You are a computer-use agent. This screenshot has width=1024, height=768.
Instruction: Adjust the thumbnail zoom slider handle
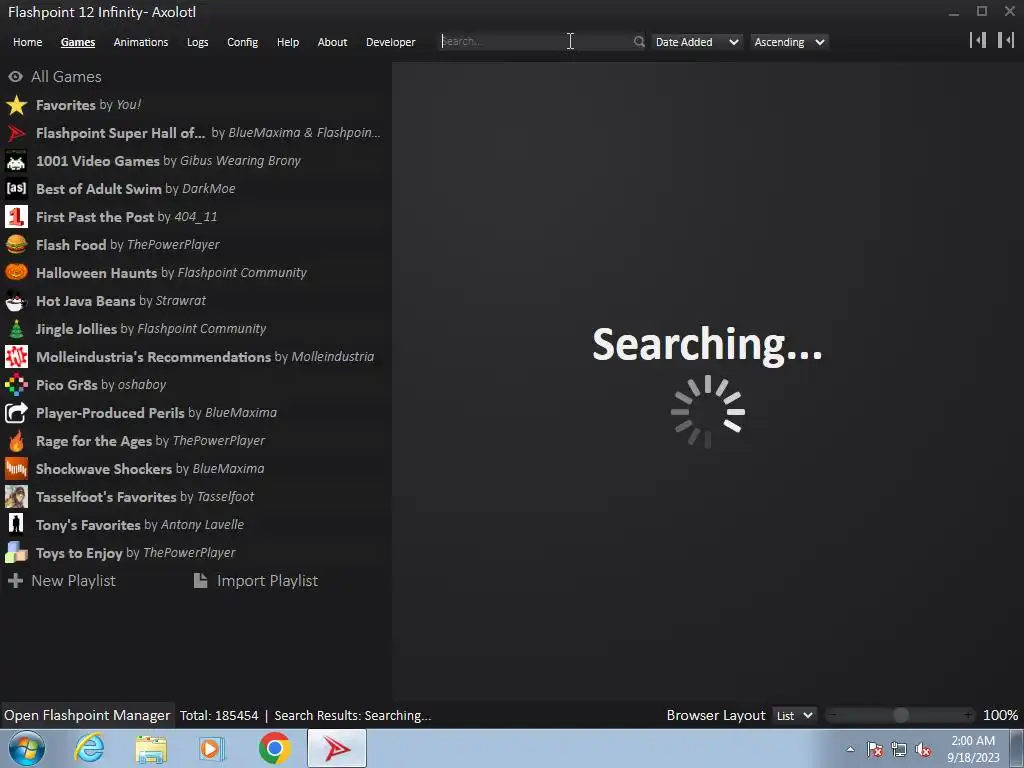point(901,716)
